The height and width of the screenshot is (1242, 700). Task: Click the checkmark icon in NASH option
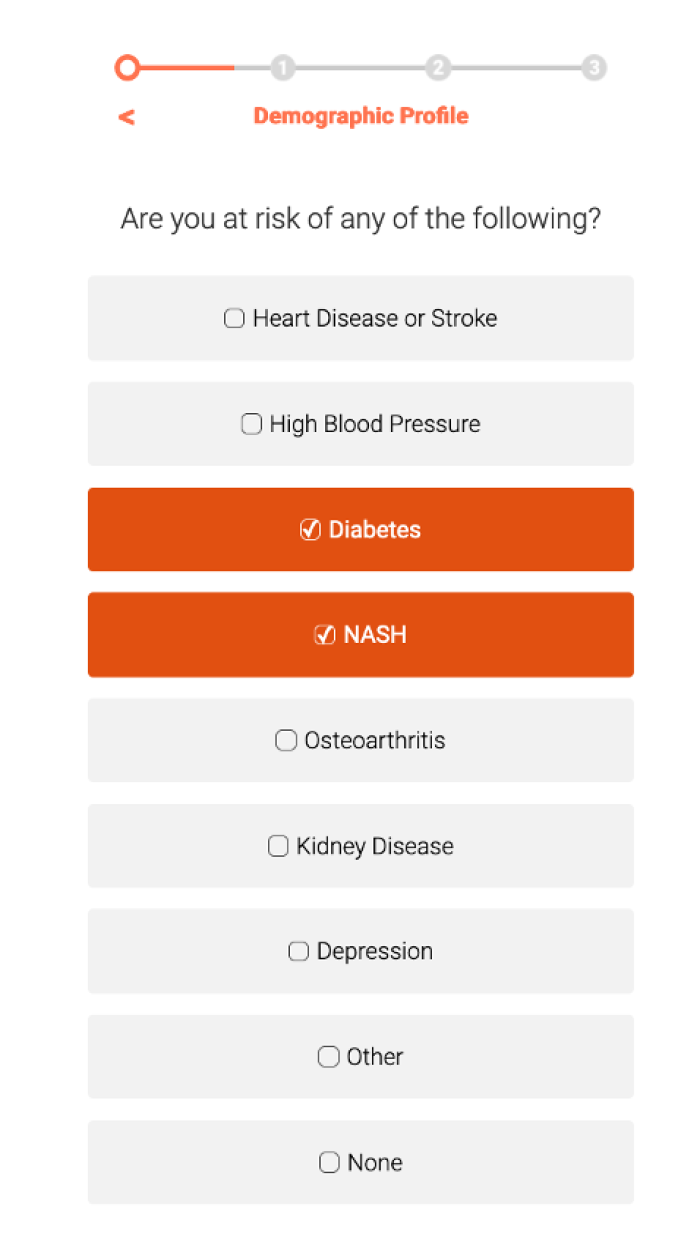click(324, 634)
